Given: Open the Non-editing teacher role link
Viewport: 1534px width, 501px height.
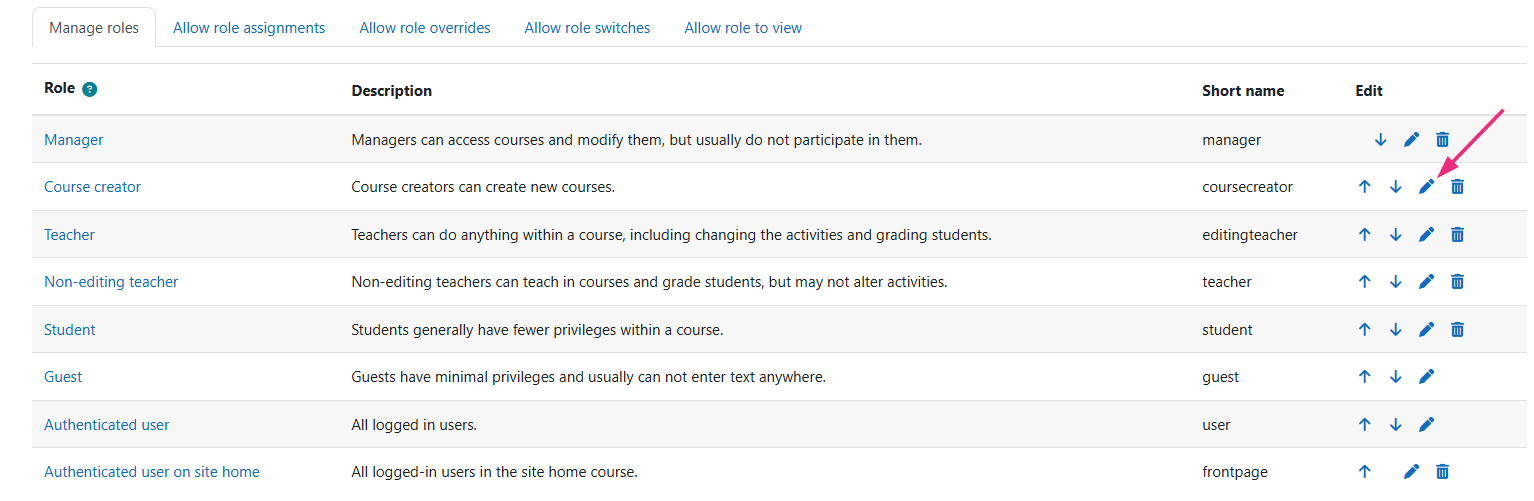Looking at the screenshot, I should [111, 282].
